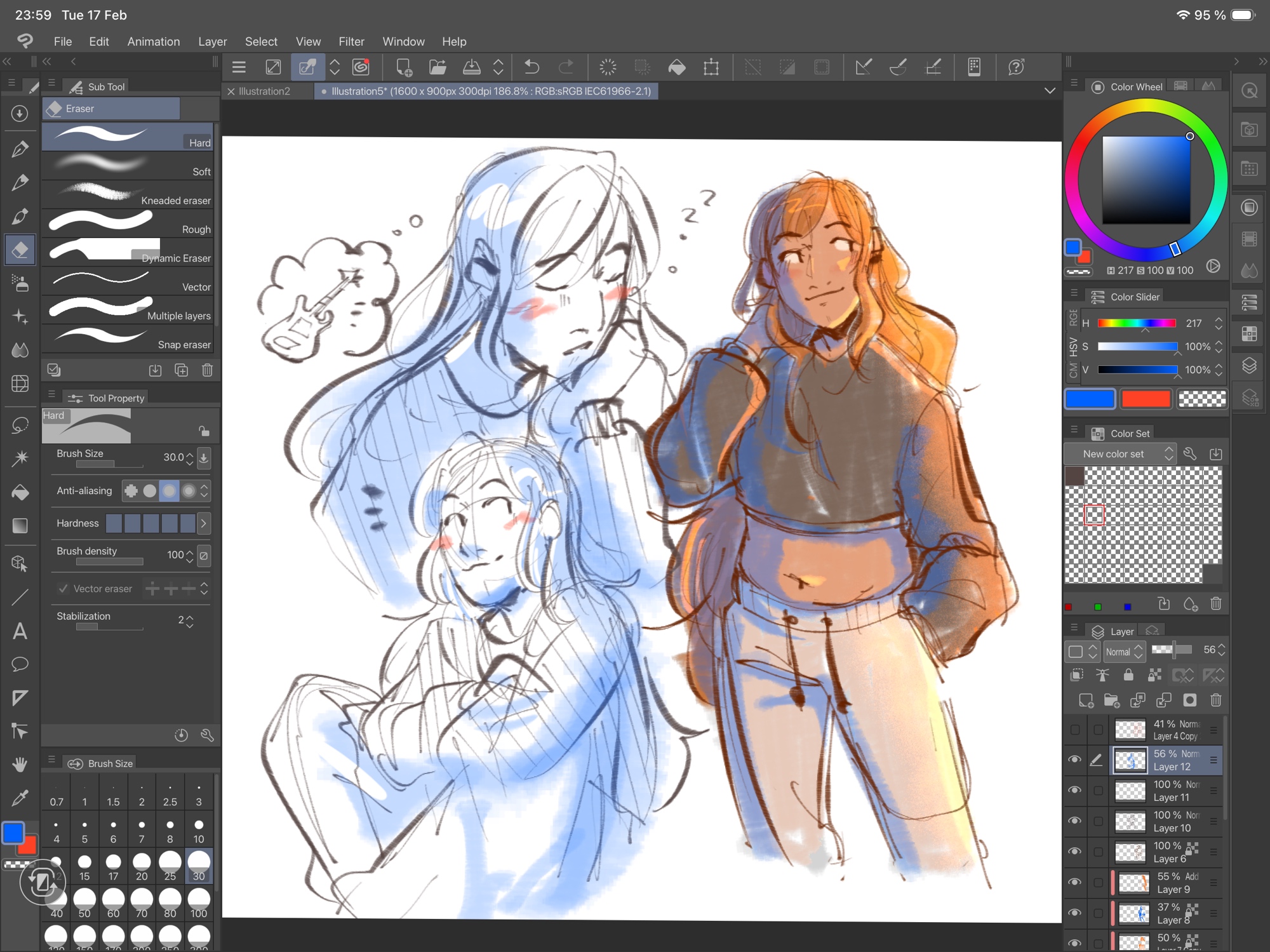Viewport: 1270px width, 952px height.
Task: Open the Filter menu
Action: click(351, 41)
